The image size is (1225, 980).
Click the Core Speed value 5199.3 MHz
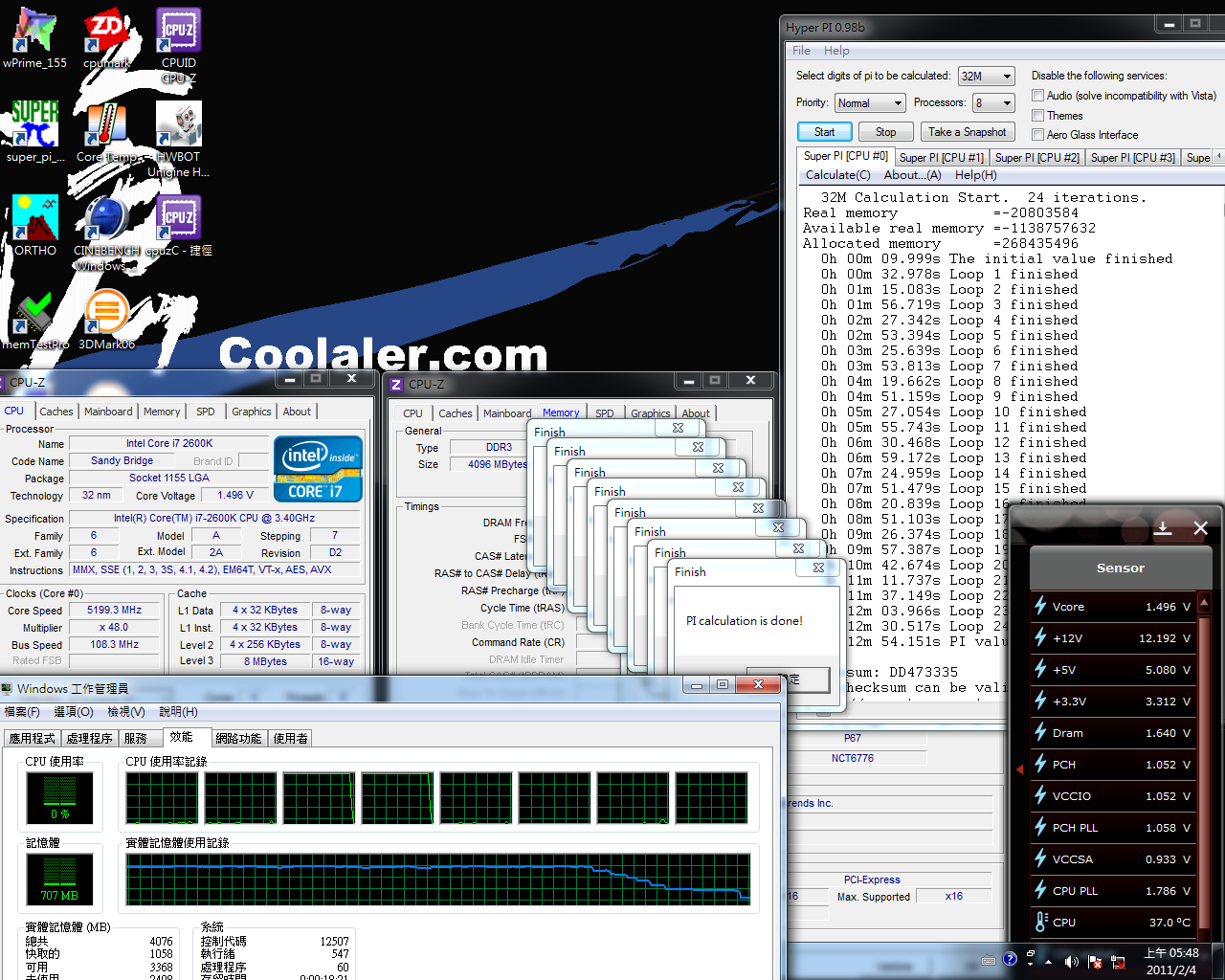tap(114, 610)
